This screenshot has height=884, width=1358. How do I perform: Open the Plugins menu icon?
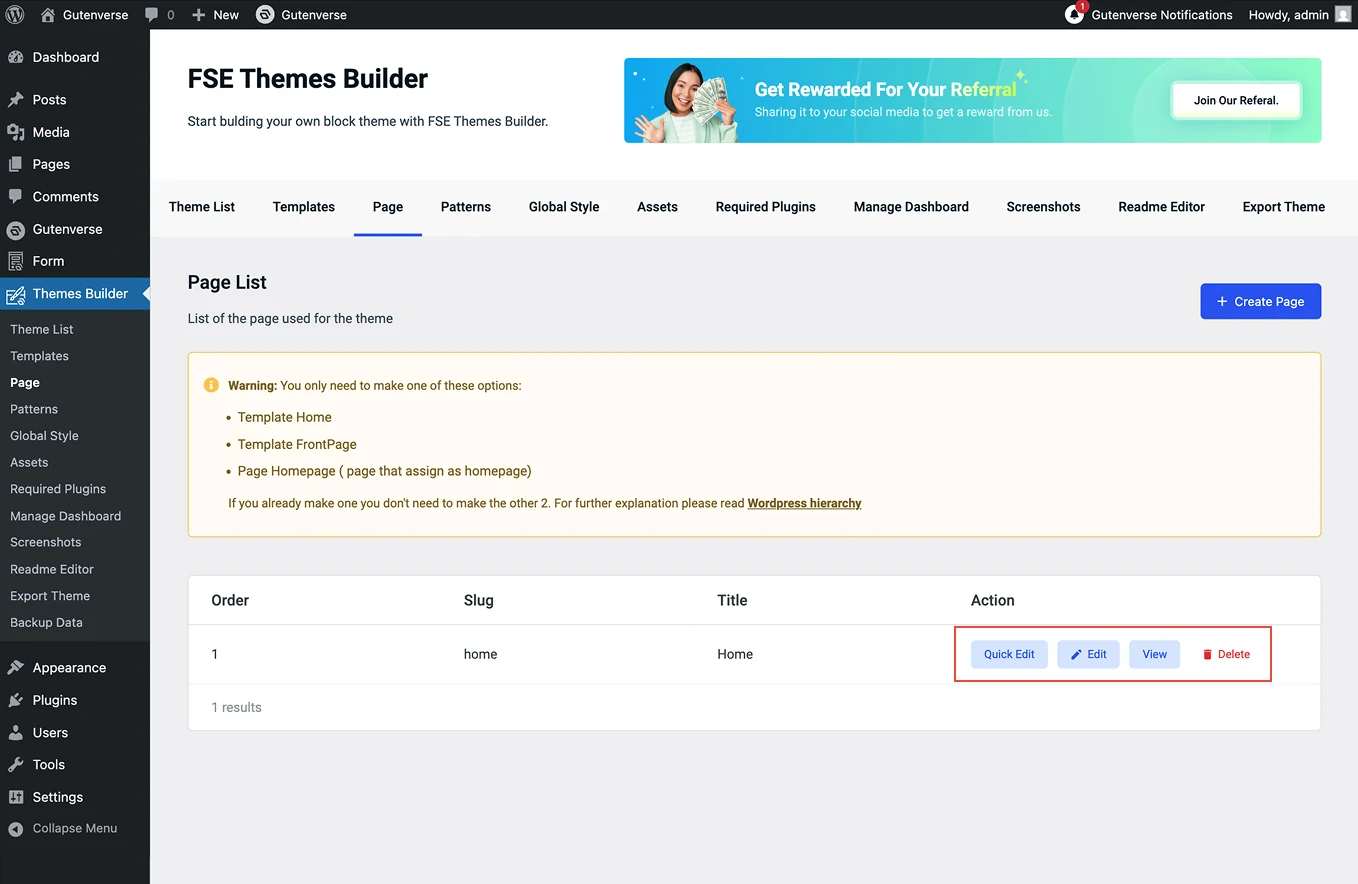(x=16, y=700)
